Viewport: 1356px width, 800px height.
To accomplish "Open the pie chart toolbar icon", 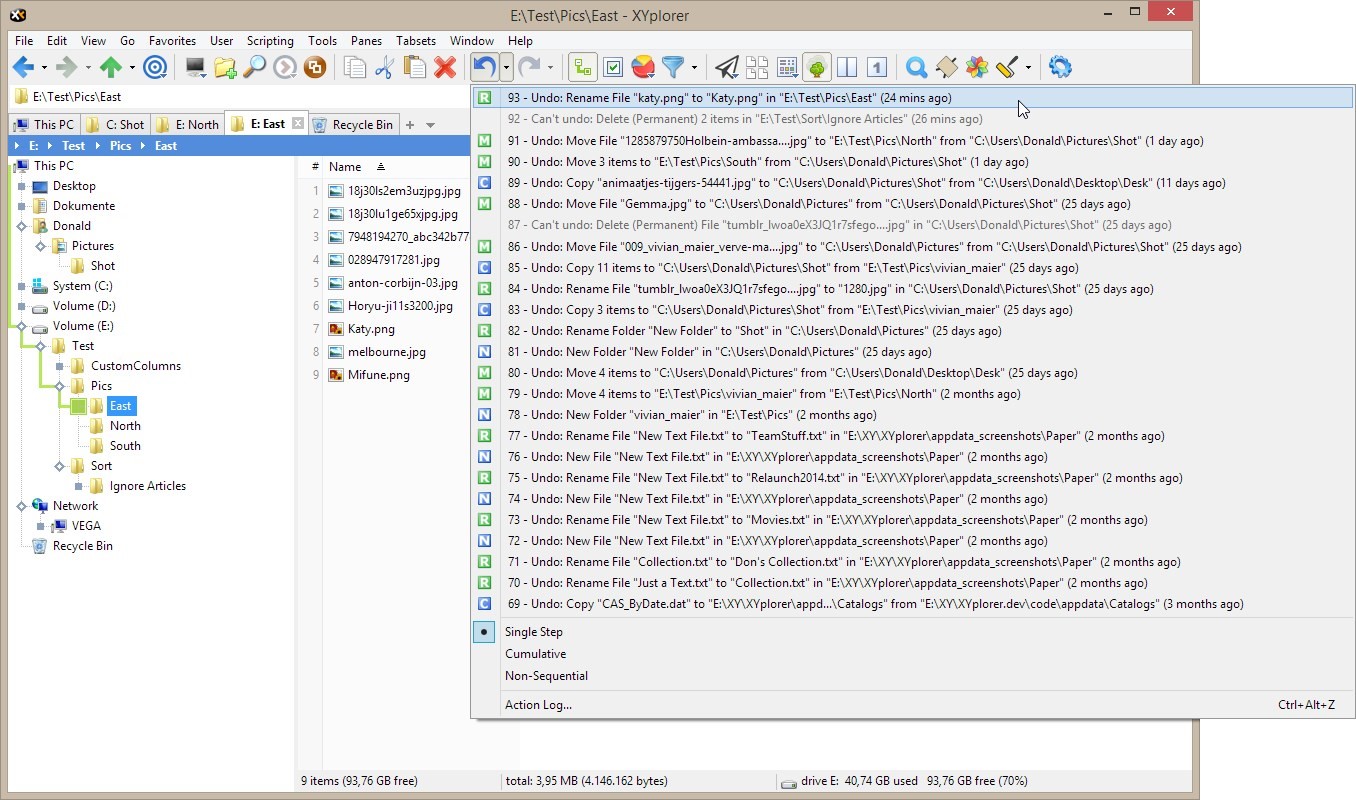I will 643,67.
